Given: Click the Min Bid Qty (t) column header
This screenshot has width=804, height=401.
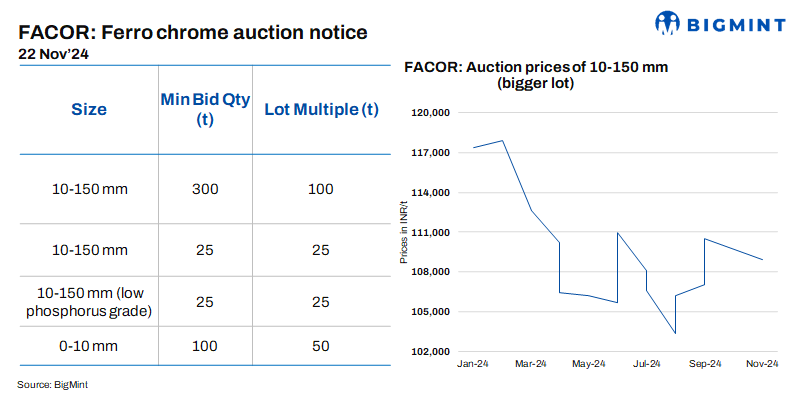Looking at the screenshot, I should pos(204,109).
